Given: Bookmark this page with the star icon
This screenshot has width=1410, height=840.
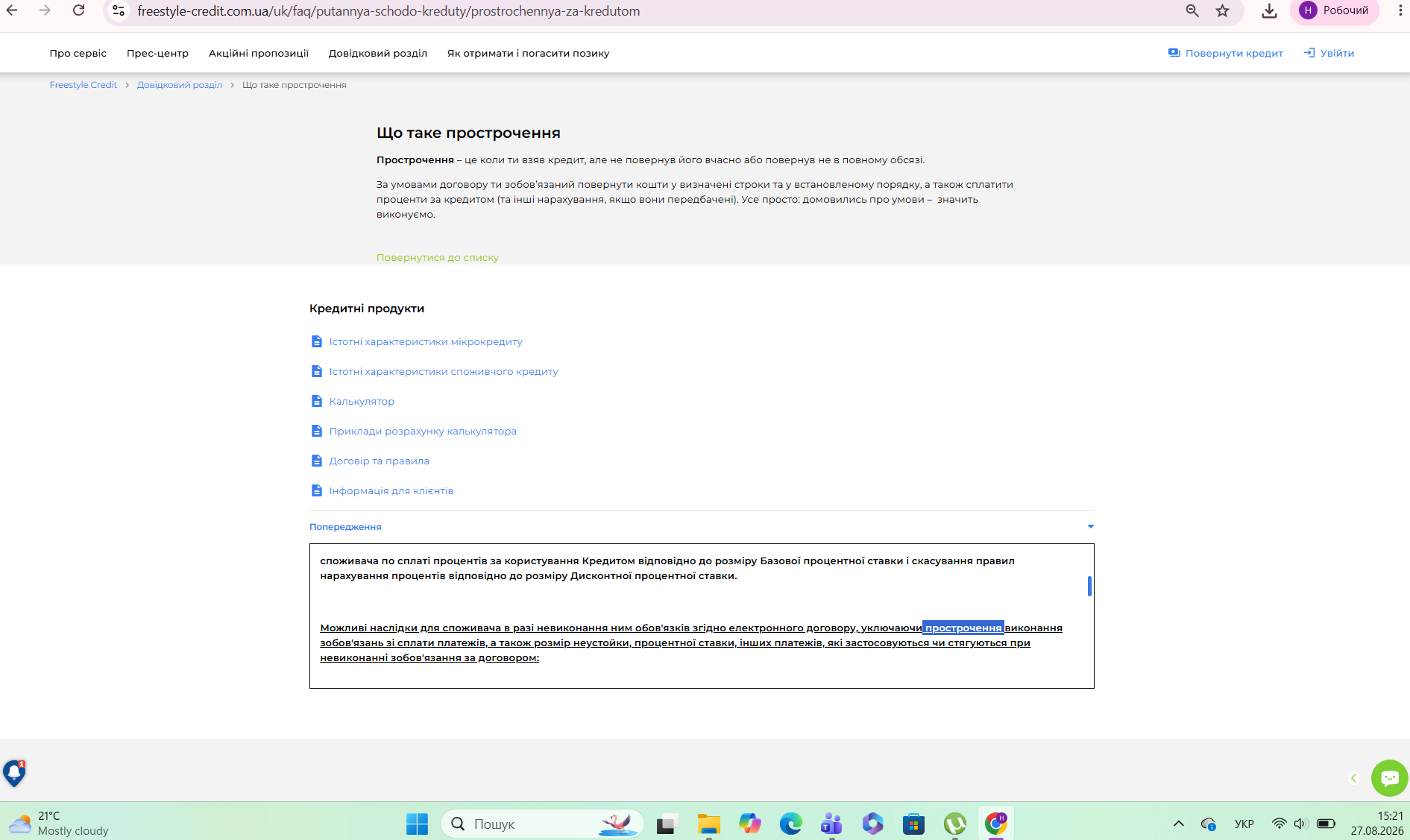Looking at the screenshot, I should [x=1223, y=10].
